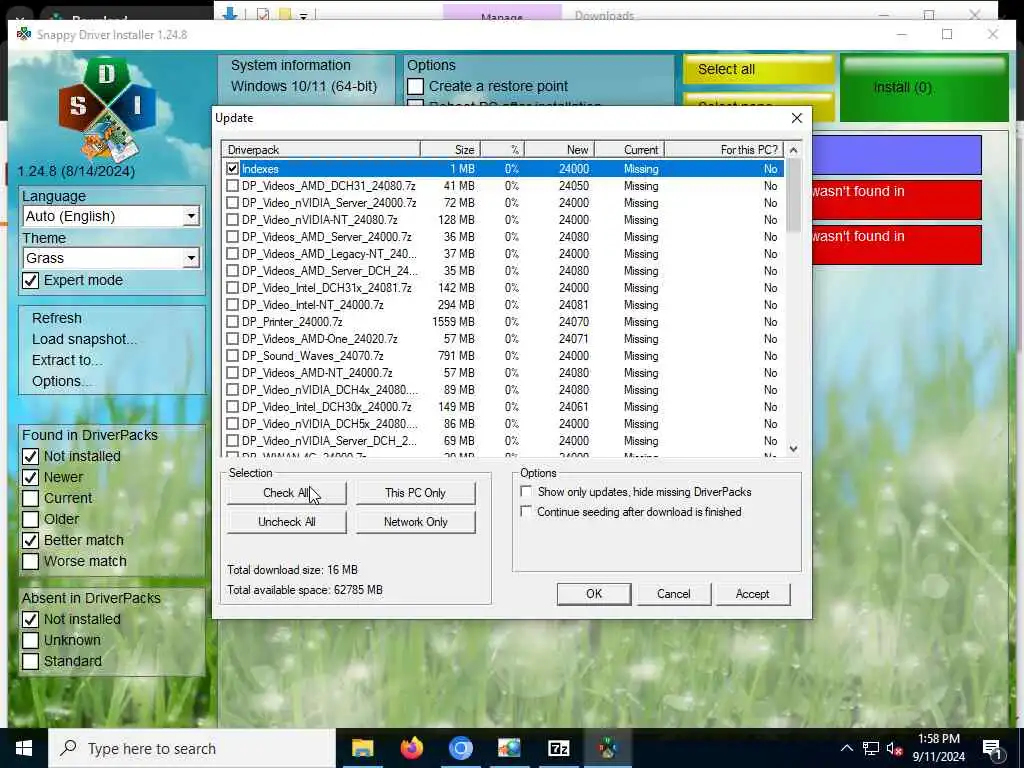
Task: Enable Show only updates, hide missing DriverPacks
Action: (x=526, y=491)
